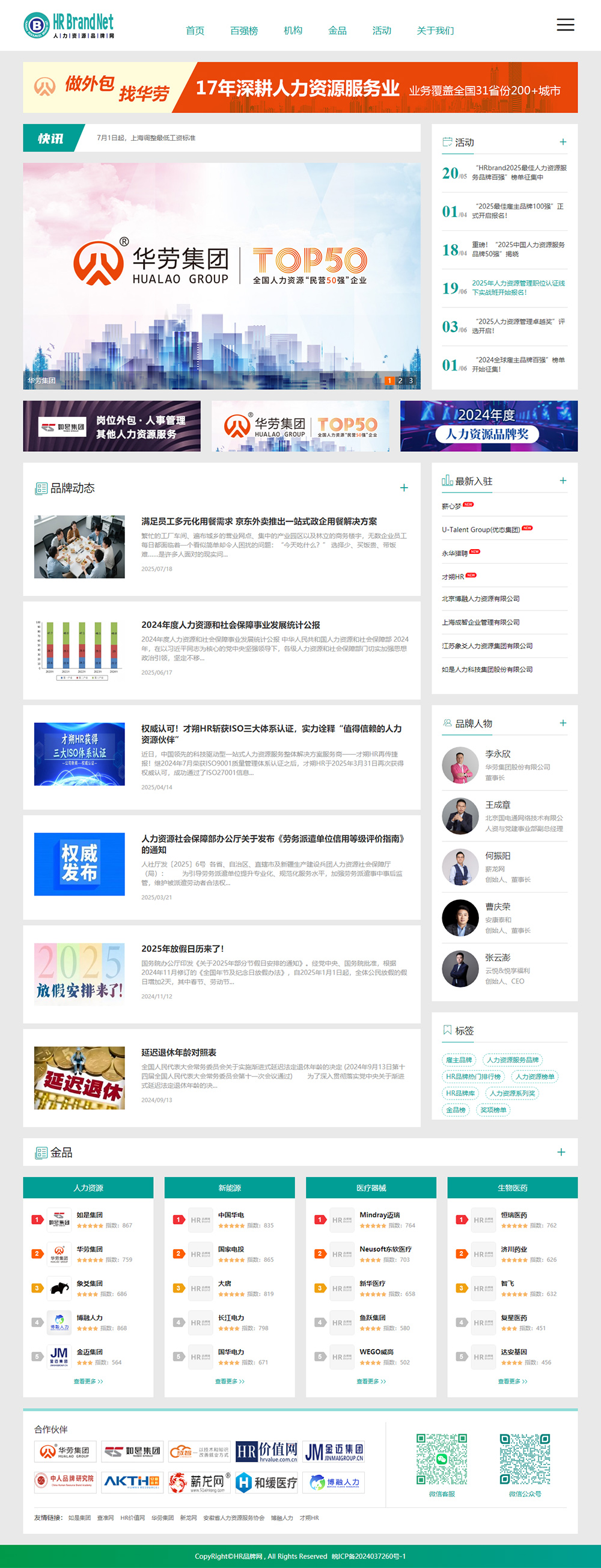
Task: Click the 做外包找华劳 top advertisement banner
Action: pyautogui.click(x=300, y=87)
